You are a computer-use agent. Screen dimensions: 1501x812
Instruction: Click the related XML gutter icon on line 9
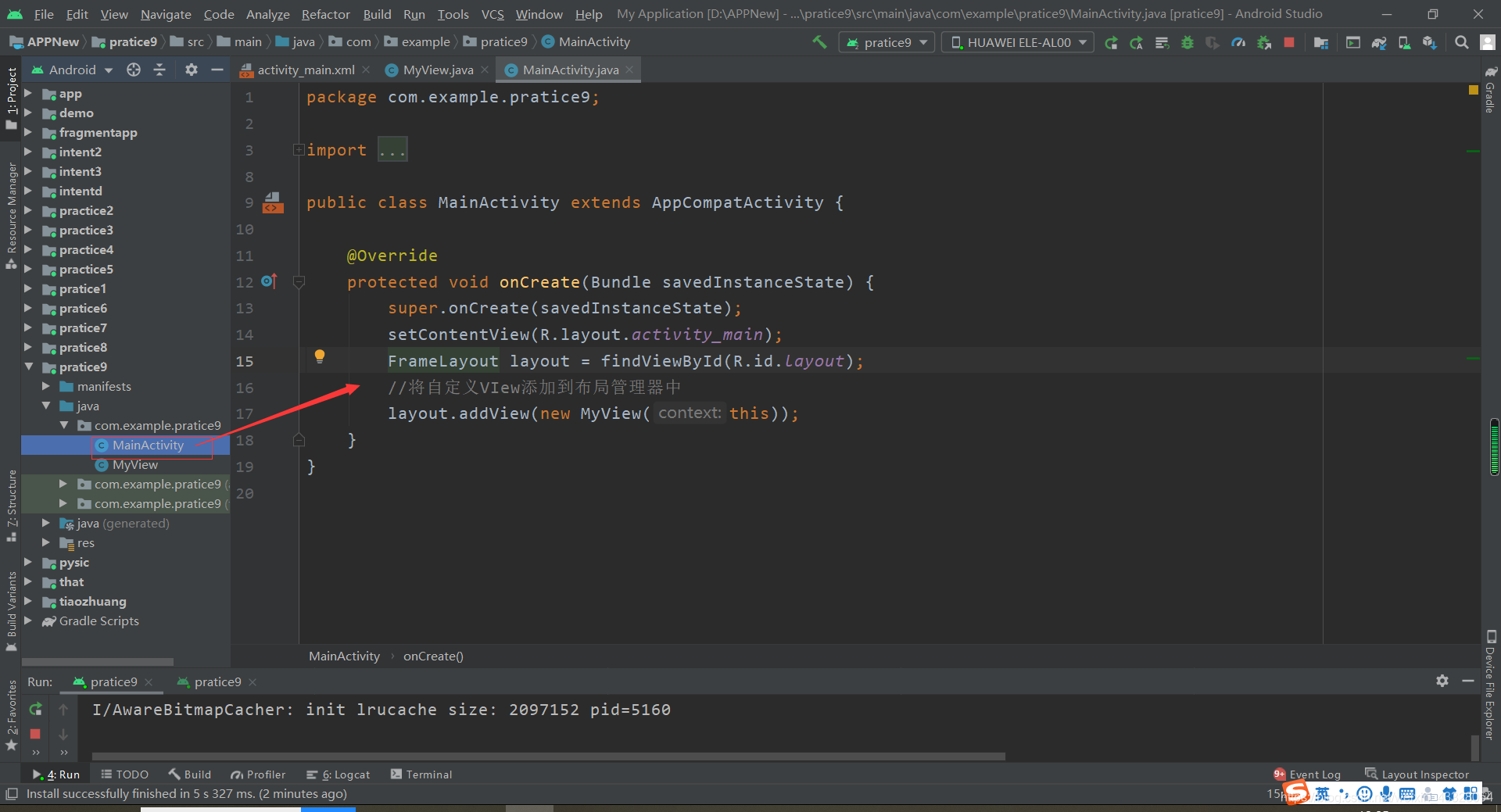[x=273, y=202]
